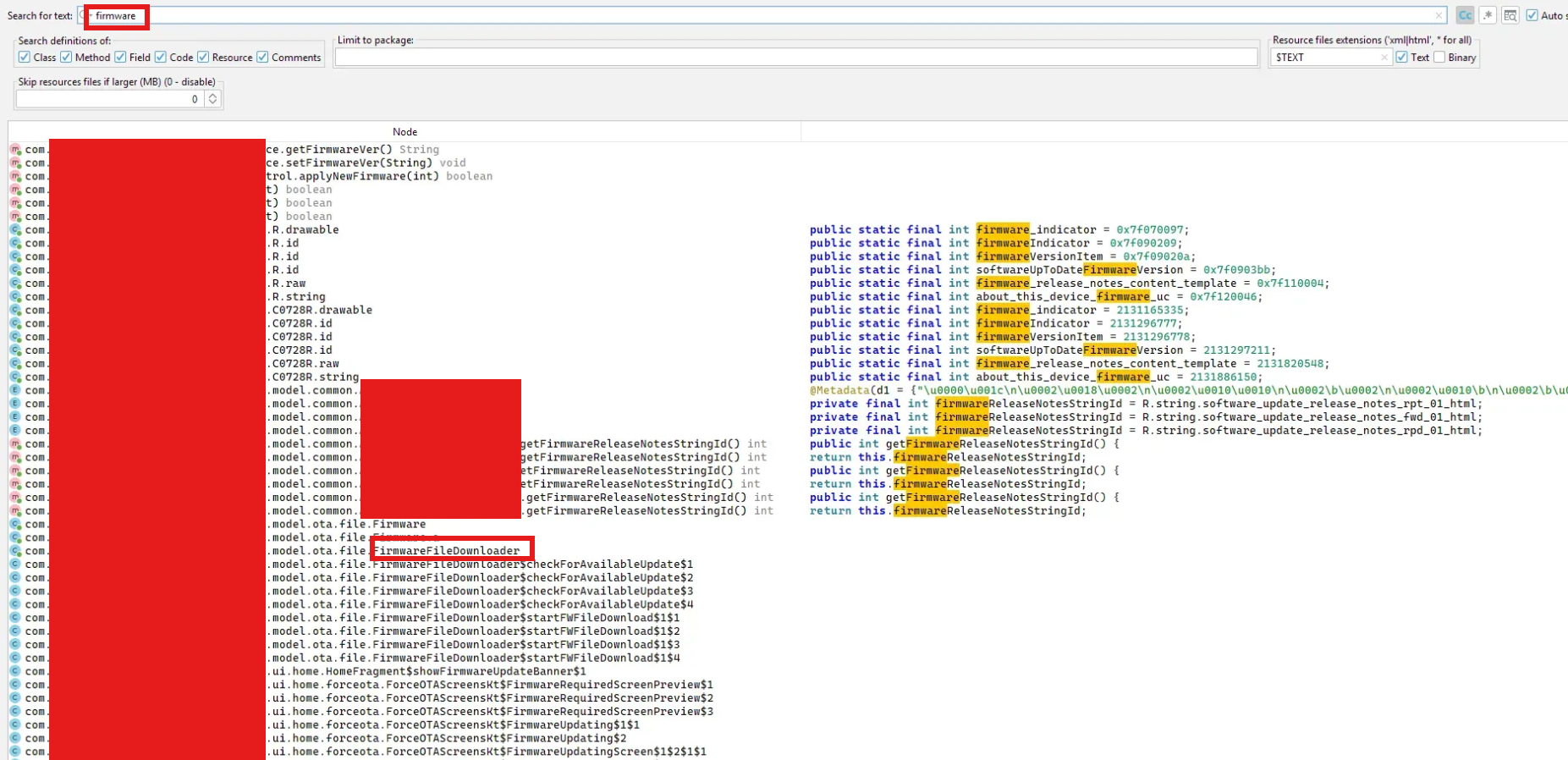Image resolution: width=1568 pixels, height=760 pixels.
Task: Click class icon beside R.drawable result
Action: click(15, 230)
